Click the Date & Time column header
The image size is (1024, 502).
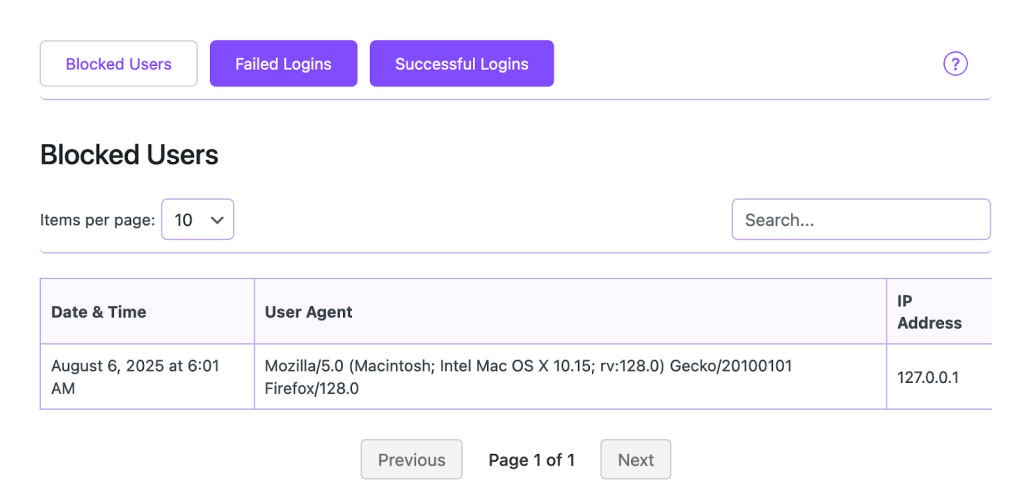click(99, 312)
